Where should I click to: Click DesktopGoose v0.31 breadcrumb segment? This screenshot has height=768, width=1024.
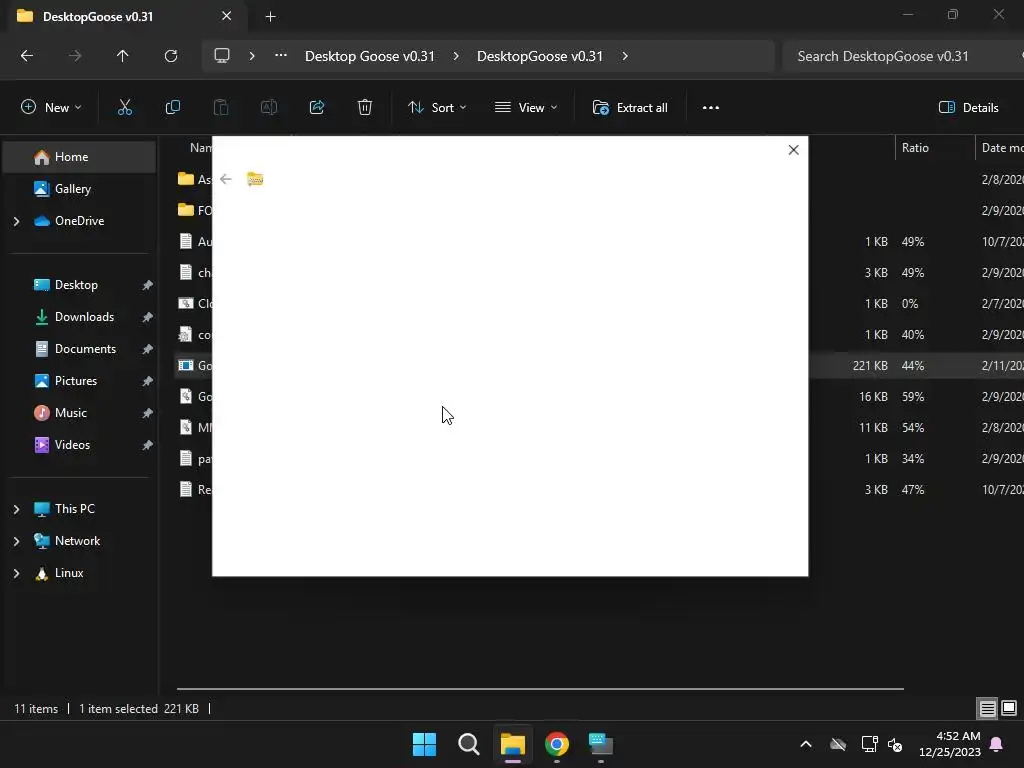pos(540,56)
